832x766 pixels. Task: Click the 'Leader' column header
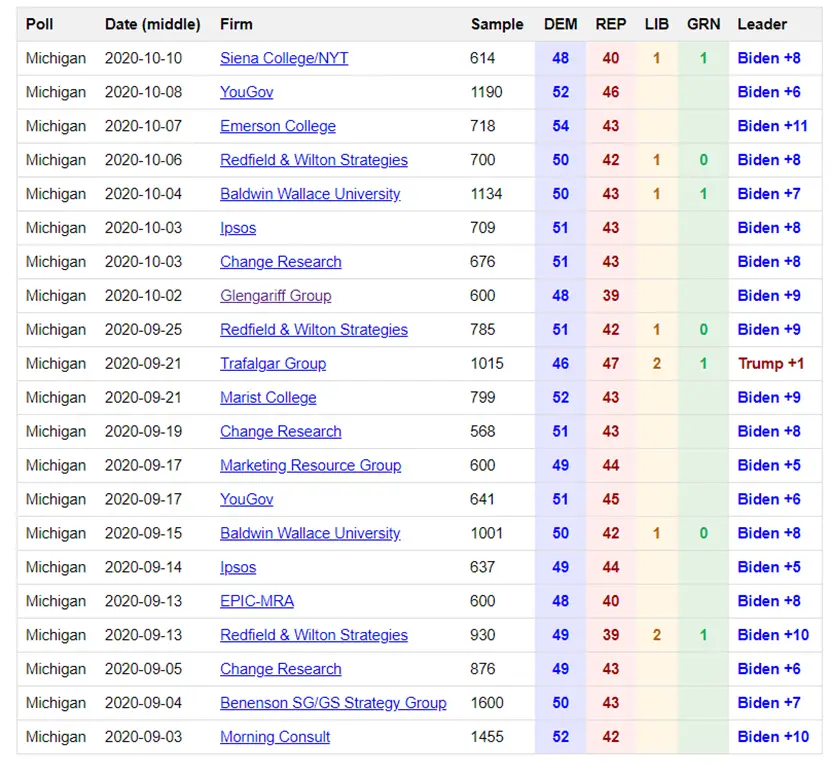[762, 24]
